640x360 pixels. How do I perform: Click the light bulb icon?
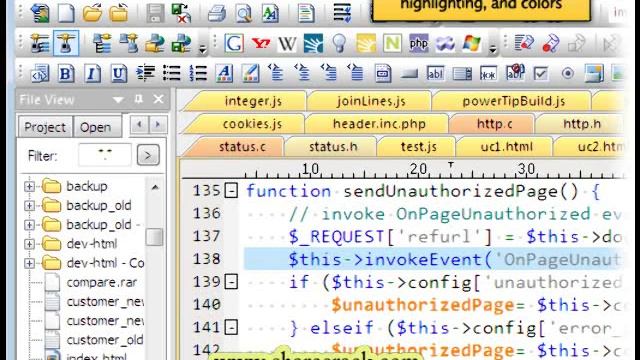tap(339, 43)
